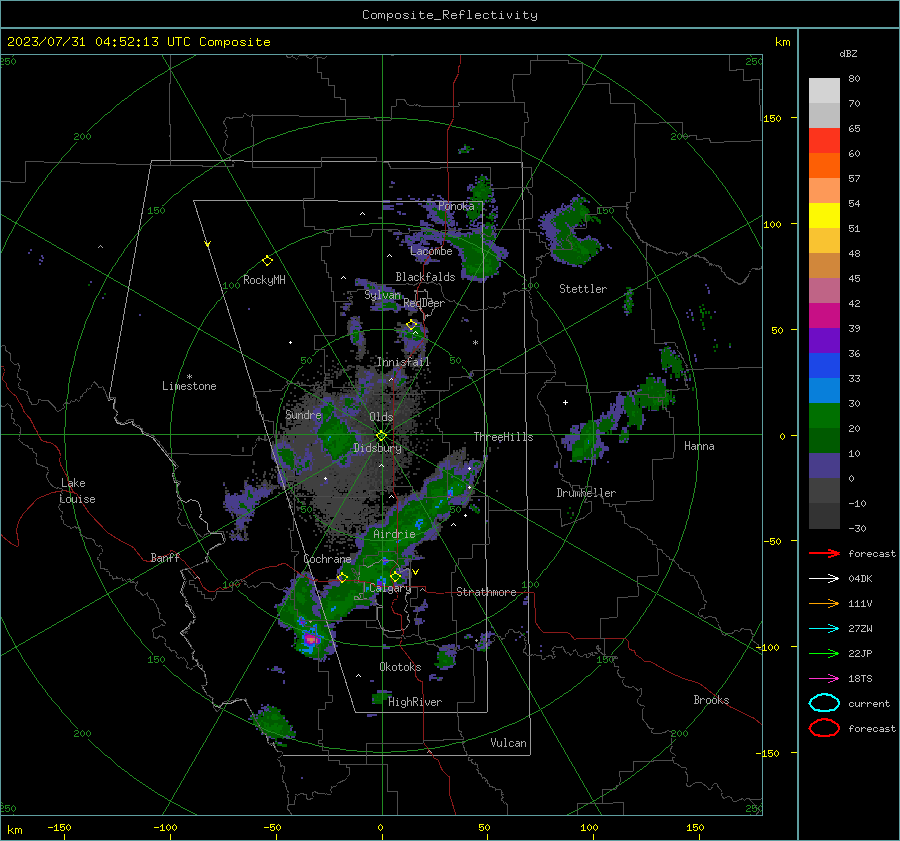Click the Vulcan label
This screenshot has width=900, height=841.
coord(508,743)
